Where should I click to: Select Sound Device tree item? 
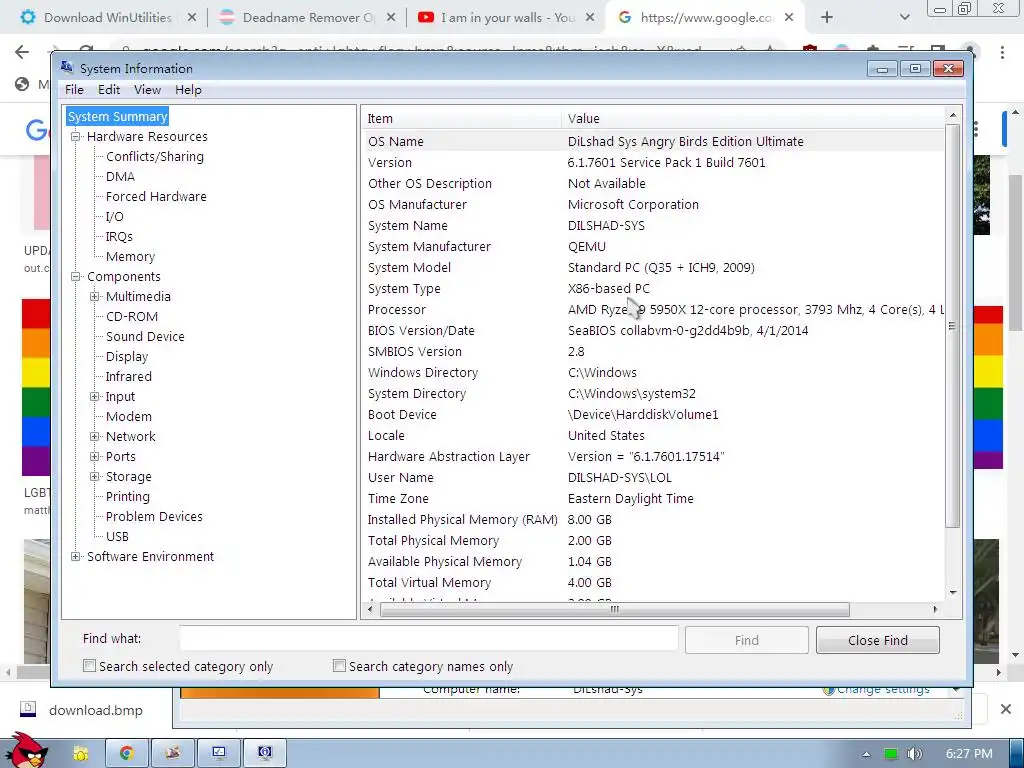[145, 336]
